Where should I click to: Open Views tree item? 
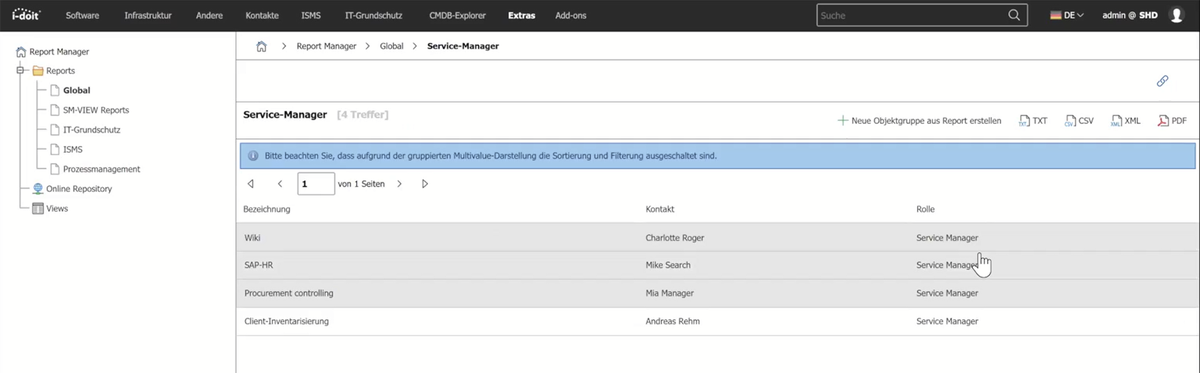point(57,208)
